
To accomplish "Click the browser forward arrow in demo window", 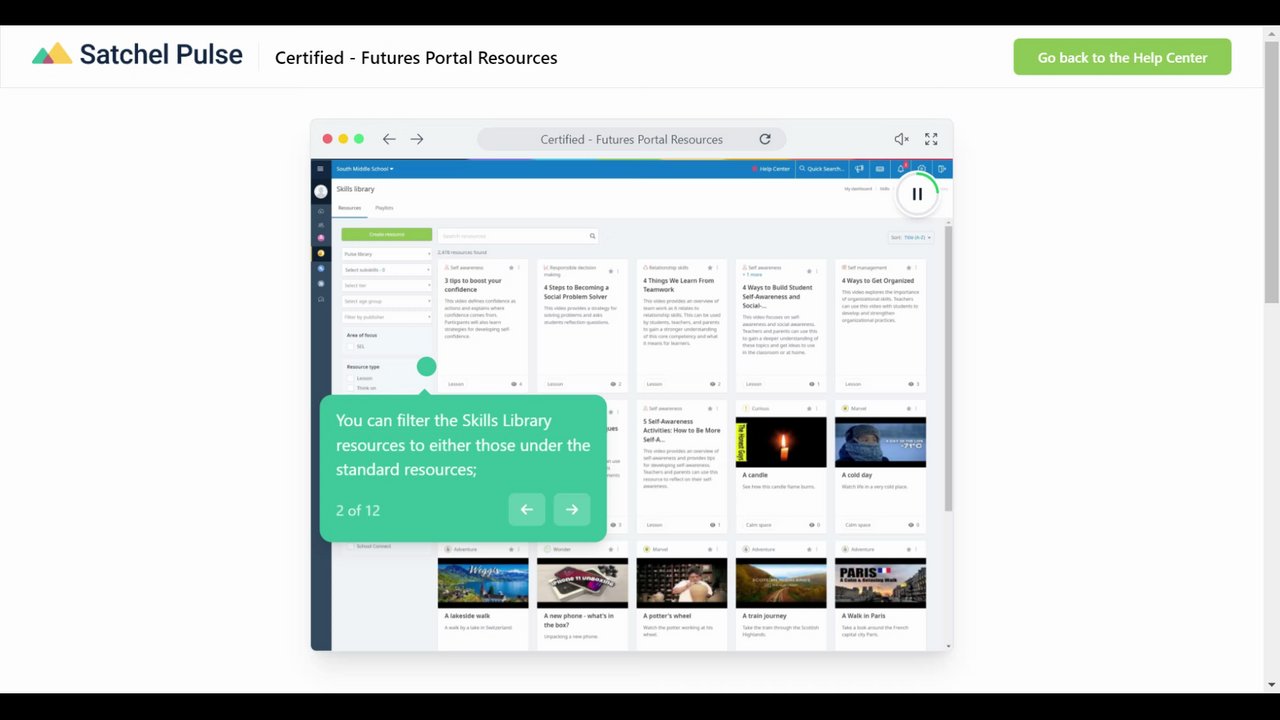I will [417, 139].
